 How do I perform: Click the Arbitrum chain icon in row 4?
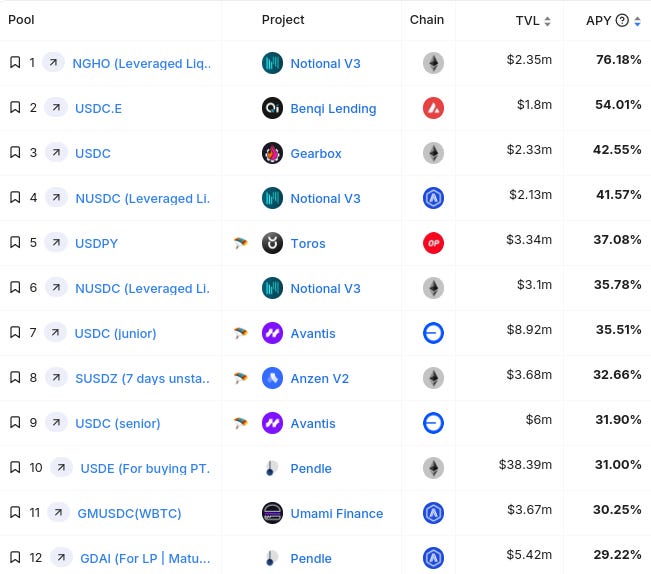click(433, 198)
